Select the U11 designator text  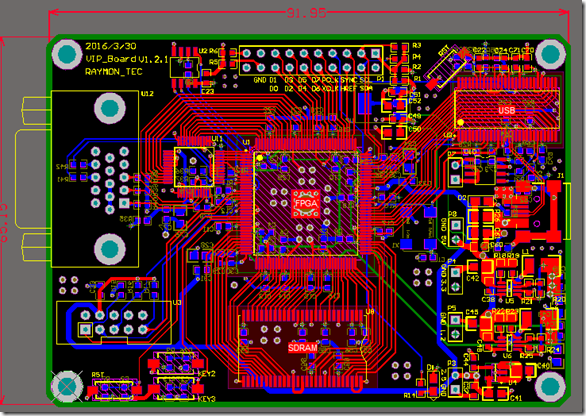click(x=217, y=139)
